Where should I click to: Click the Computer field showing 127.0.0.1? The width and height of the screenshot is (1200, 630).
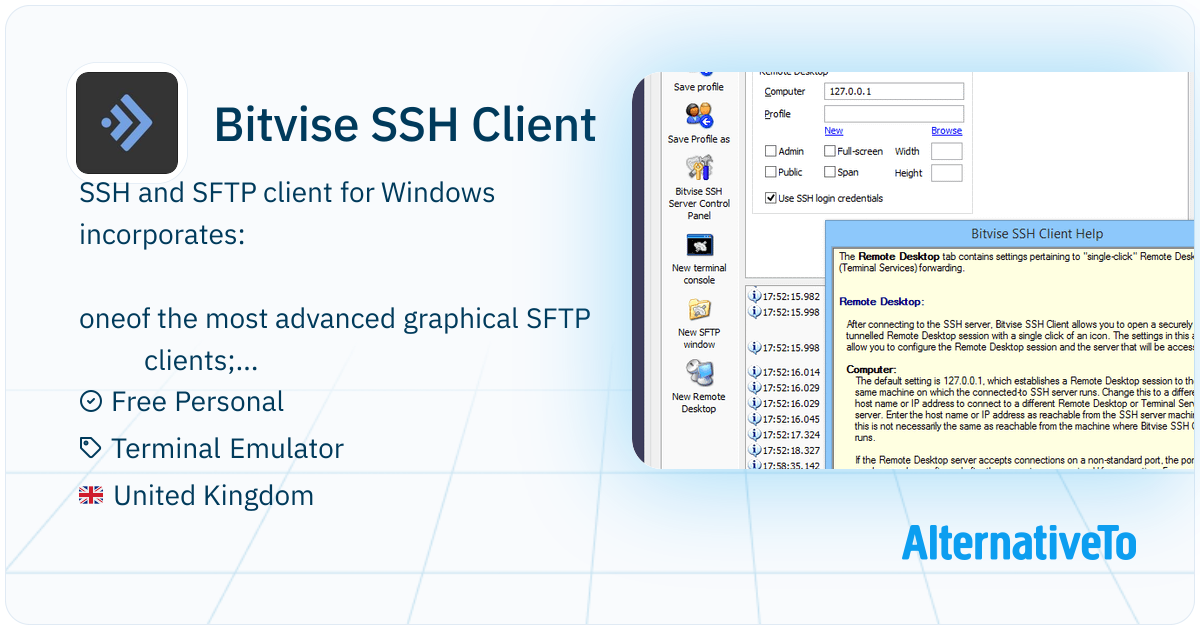pyautogui.click(x=893, y=91)
